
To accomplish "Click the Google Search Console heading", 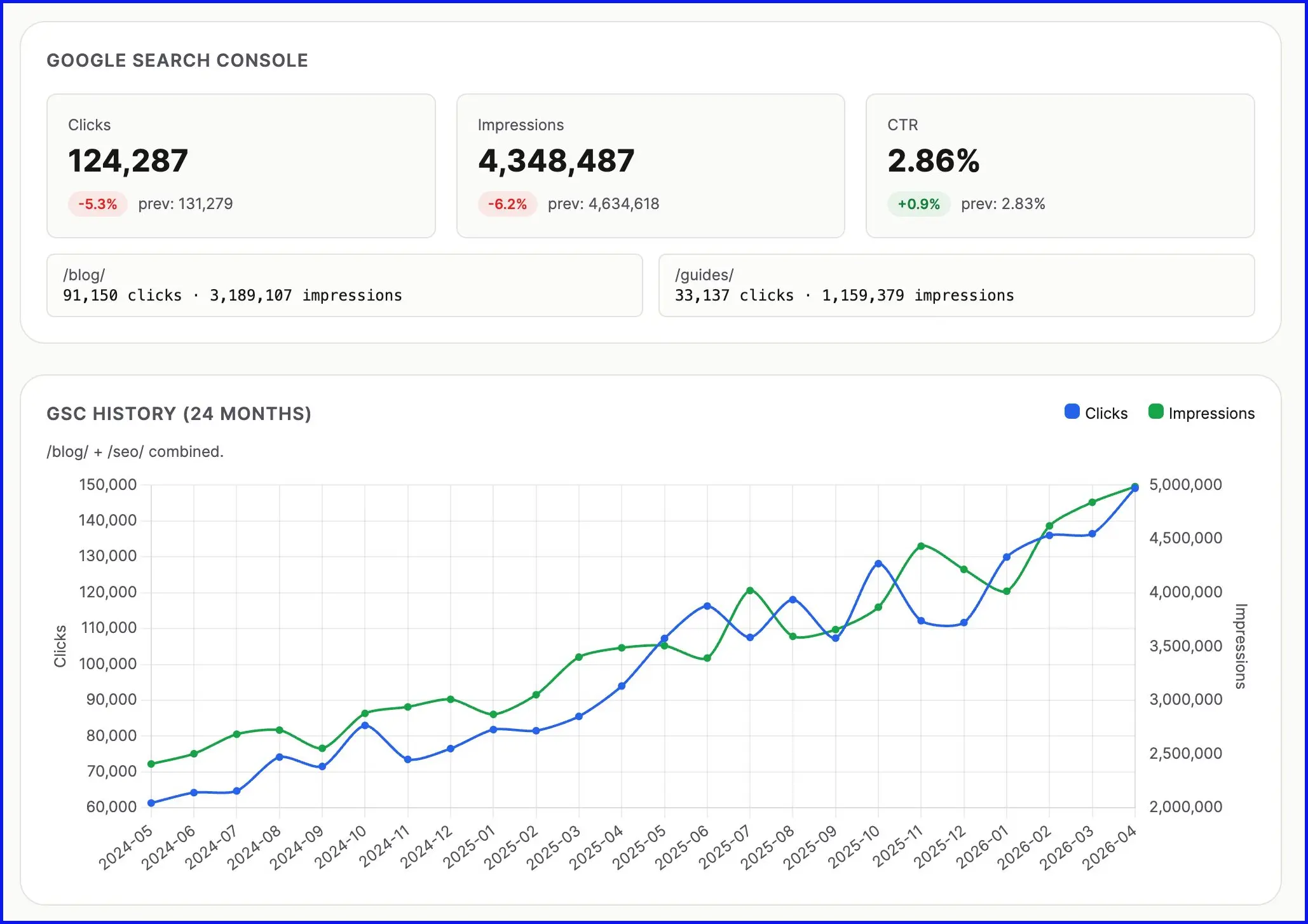I will (177, 60).
